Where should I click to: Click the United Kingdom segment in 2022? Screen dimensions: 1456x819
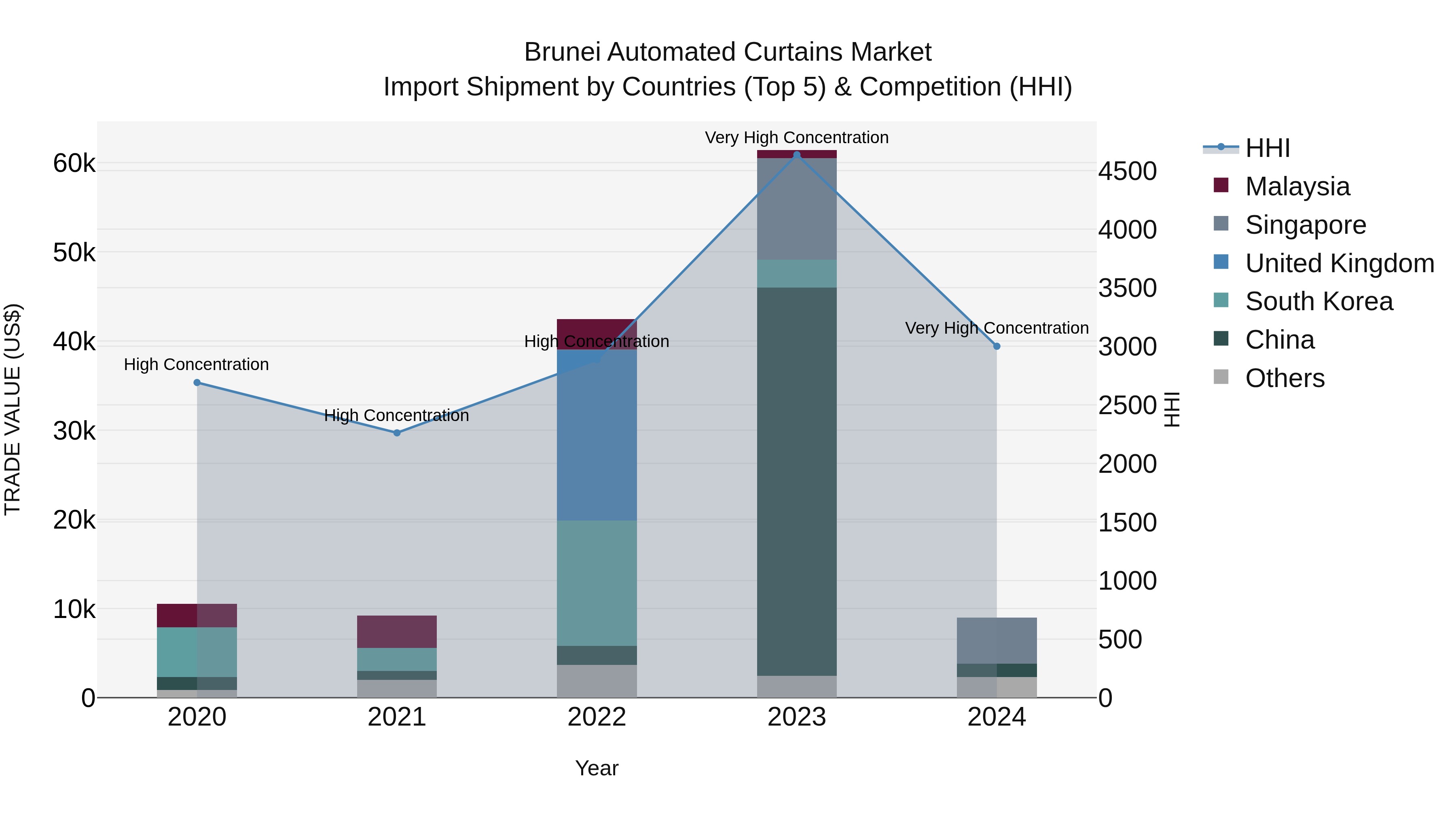coord(597,435)
